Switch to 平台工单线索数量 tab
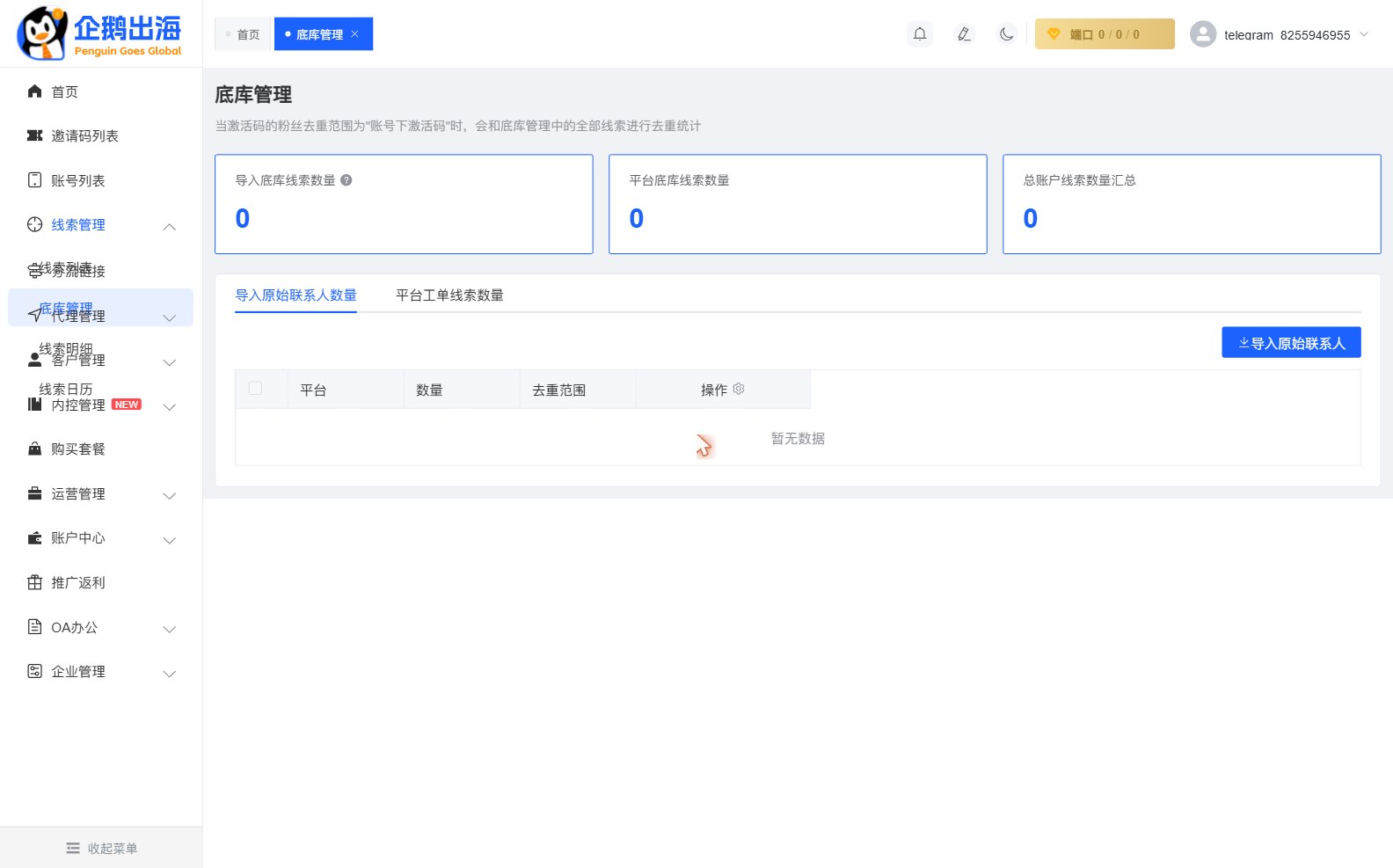The height and width of the screenshot is (868, 1393). 449,295
